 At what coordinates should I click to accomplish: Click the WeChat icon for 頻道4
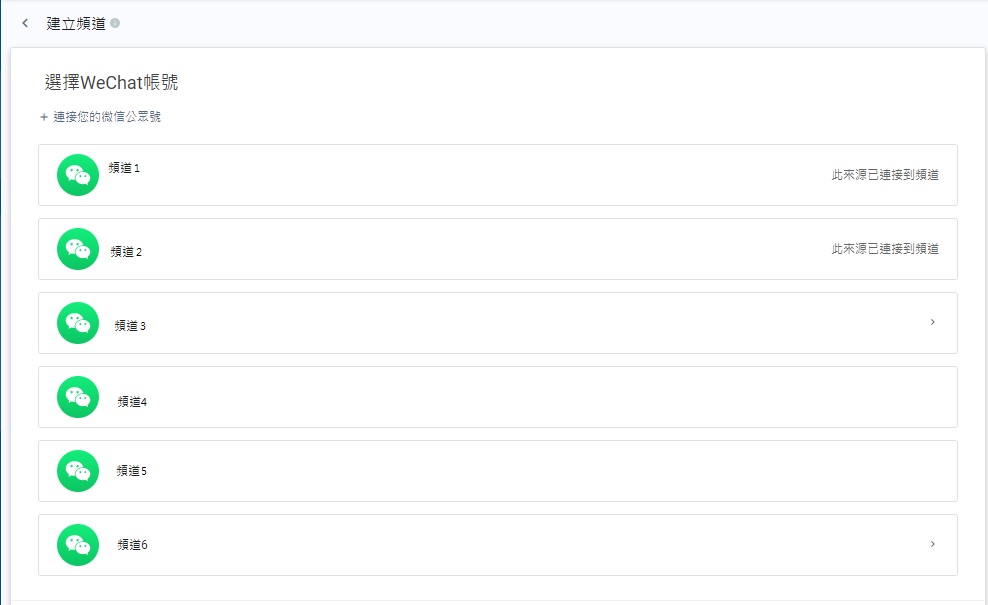(78, 397)
